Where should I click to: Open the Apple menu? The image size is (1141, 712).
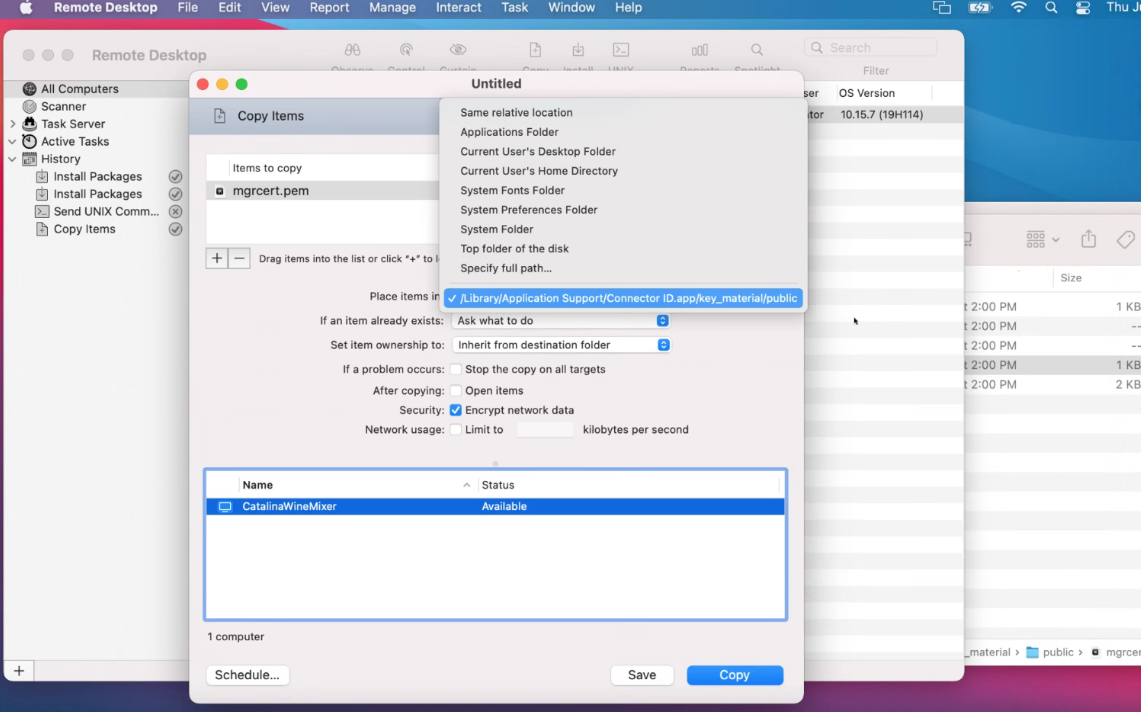25,8
